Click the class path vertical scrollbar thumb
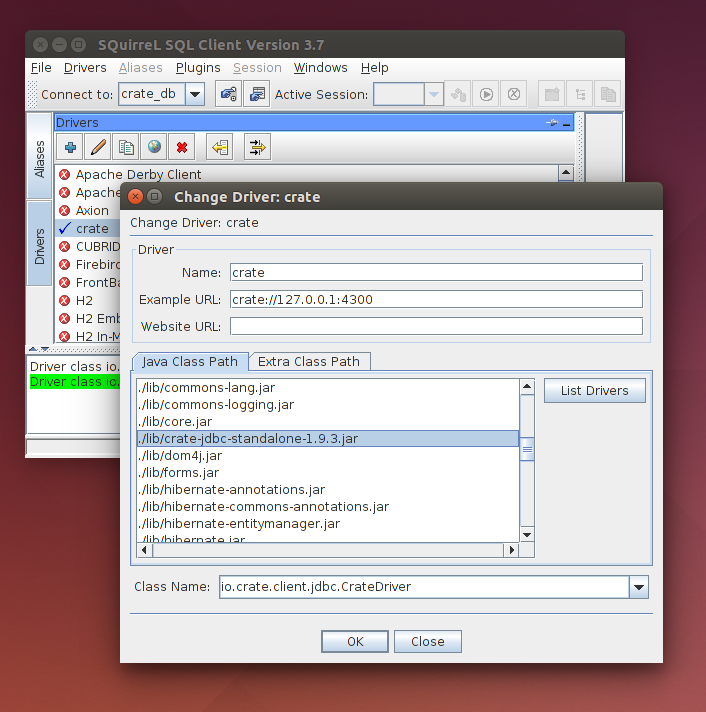706x712 pixels. click(527, 449)
